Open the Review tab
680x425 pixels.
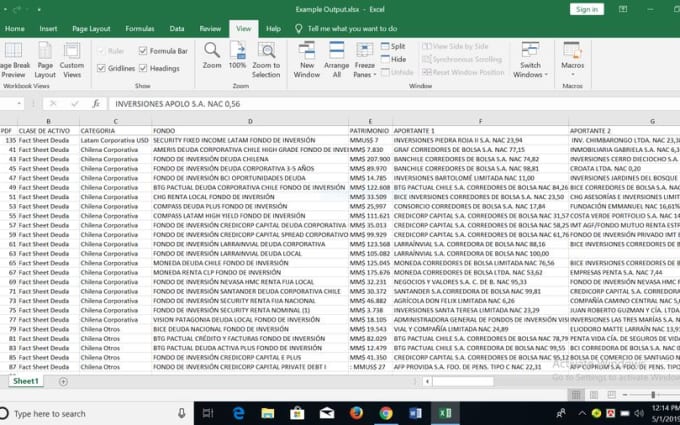tap(210, 29)
